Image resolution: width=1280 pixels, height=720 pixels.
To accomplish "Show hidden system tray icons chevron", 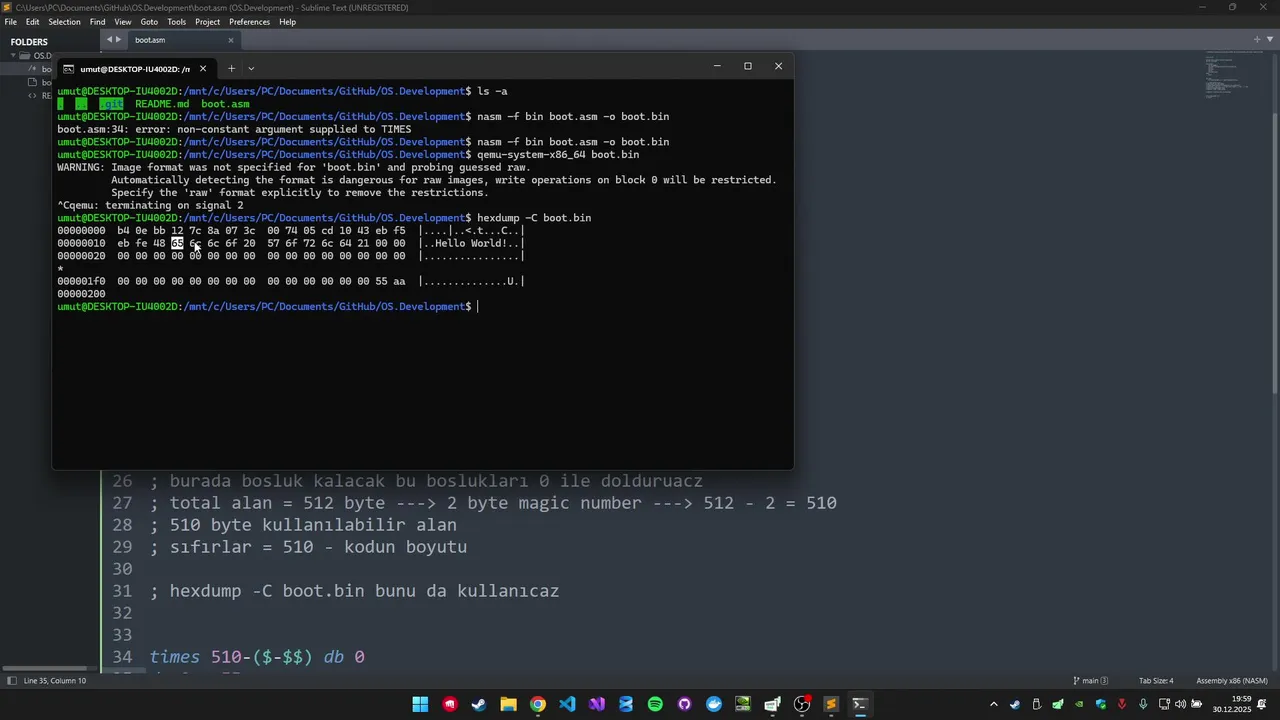I will pos(993,704).
